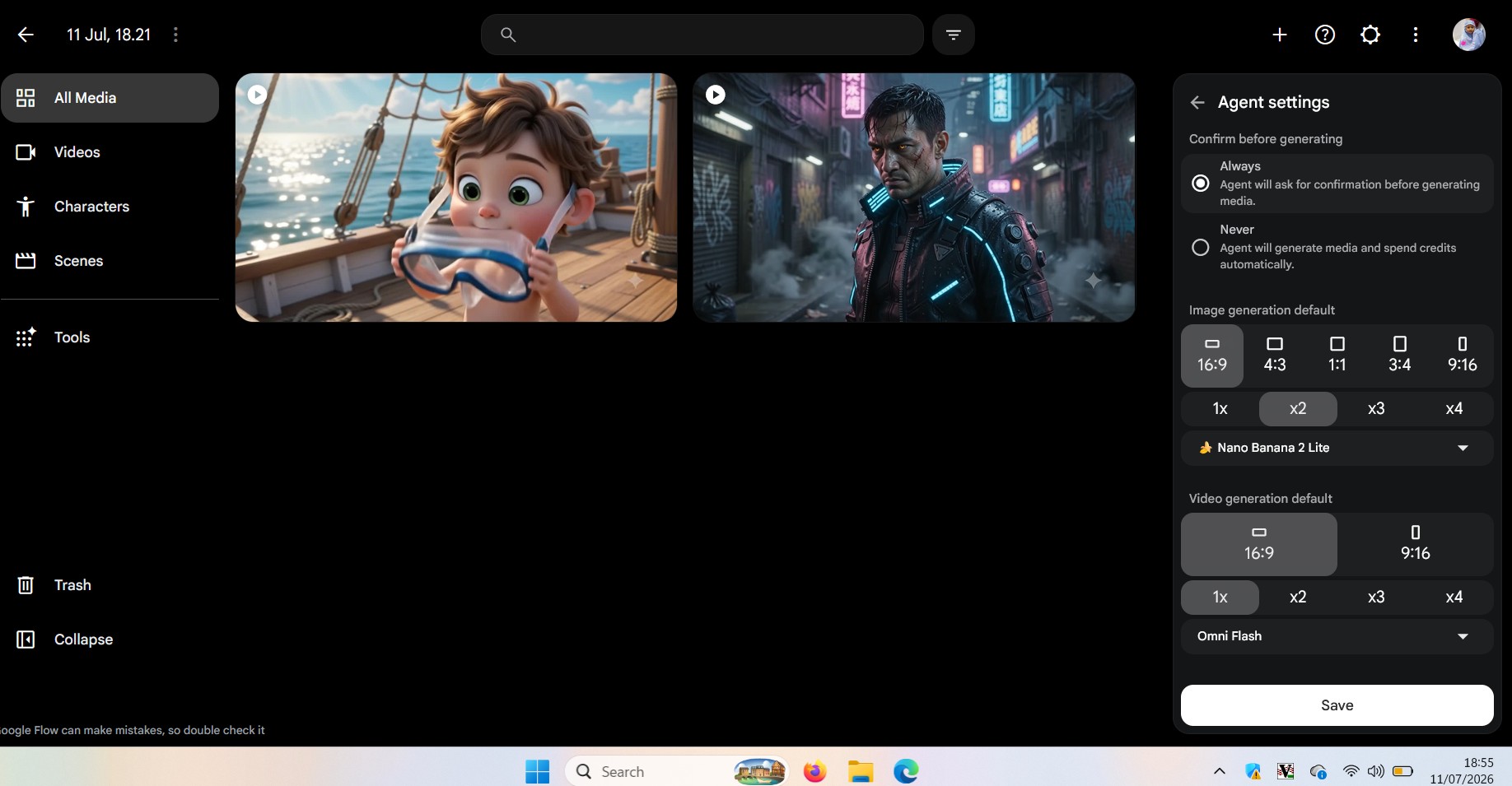Open the Tools section
Image resolution: width=1512 pixels, height=786 pixels.
[110, 337]
